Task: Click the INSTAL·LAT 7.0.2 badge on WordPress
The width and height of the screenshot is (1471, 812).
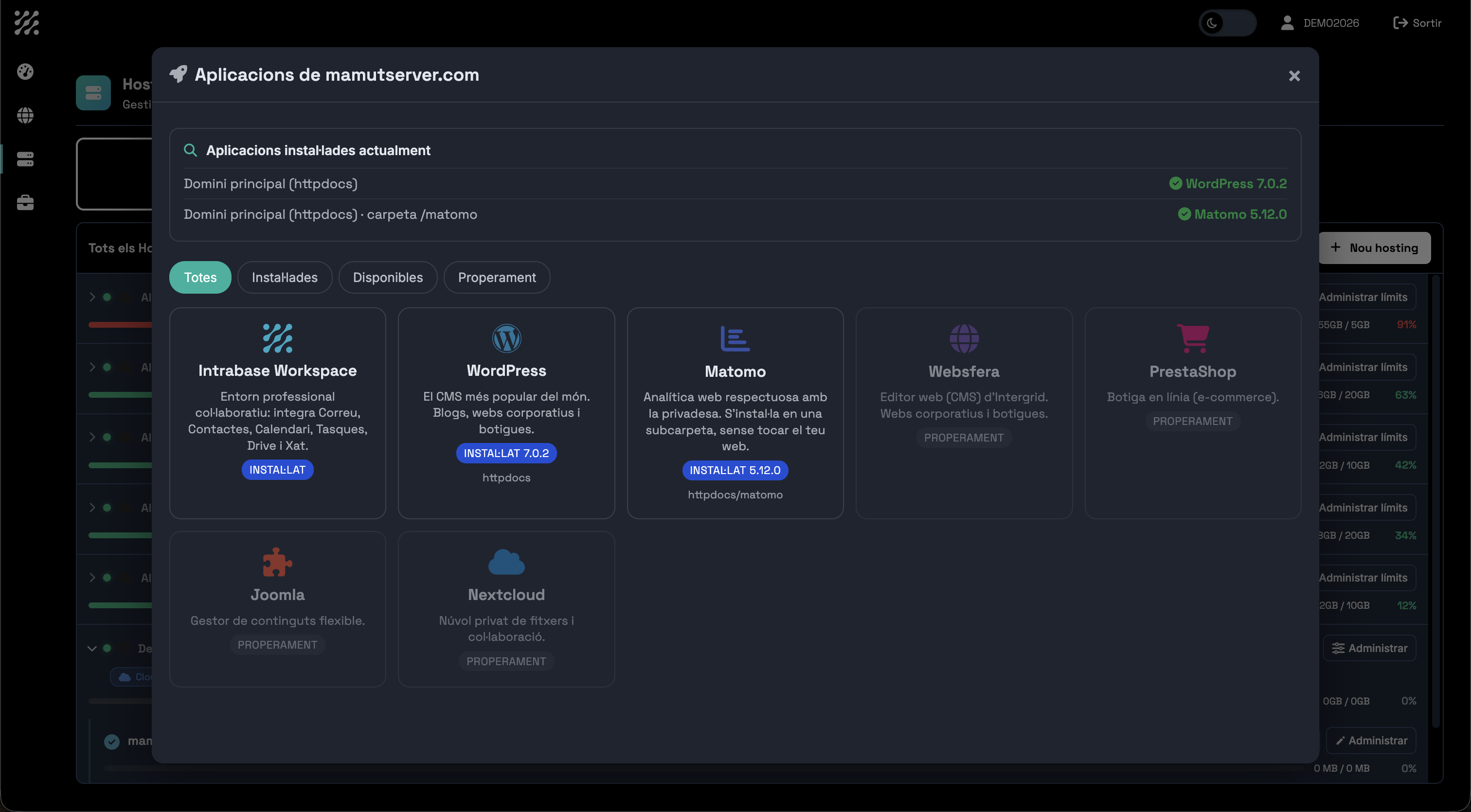Action: (506, 453)
